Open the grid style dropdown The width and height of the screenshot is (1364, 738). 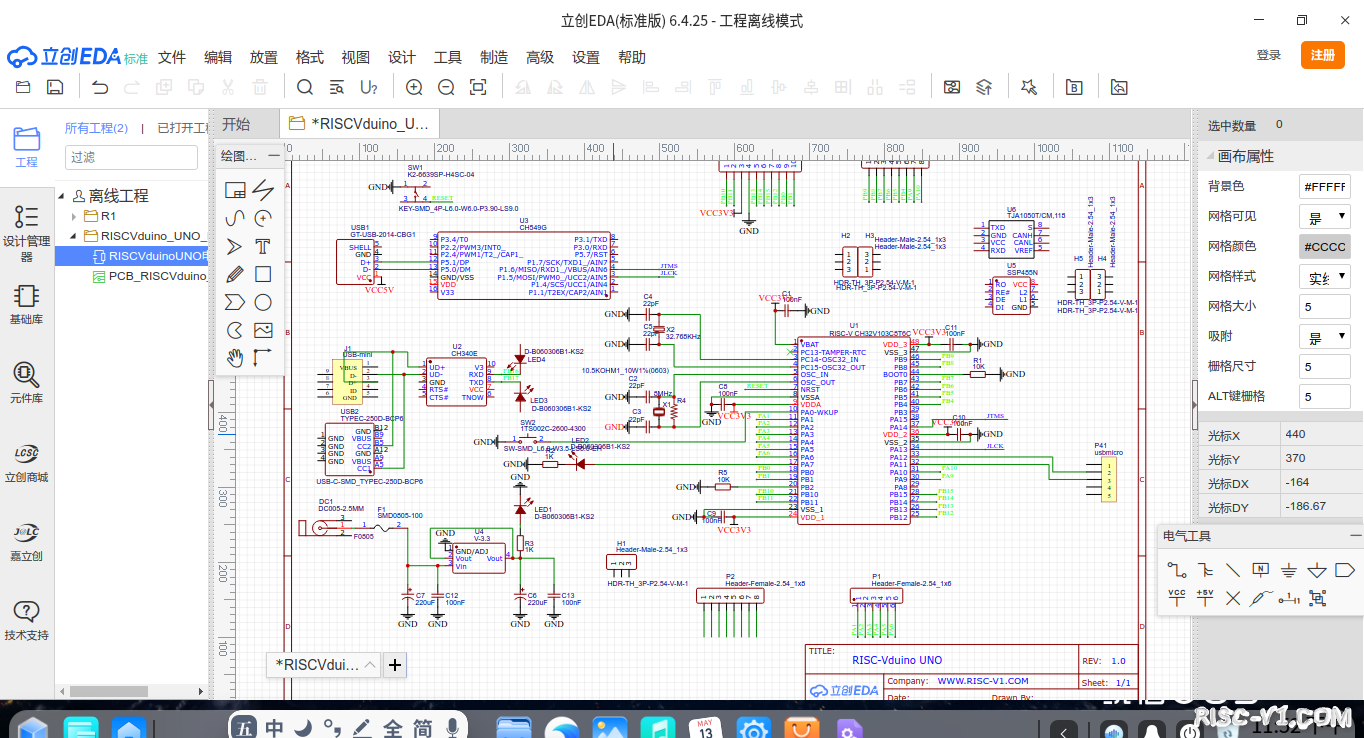coord(1324,276)
